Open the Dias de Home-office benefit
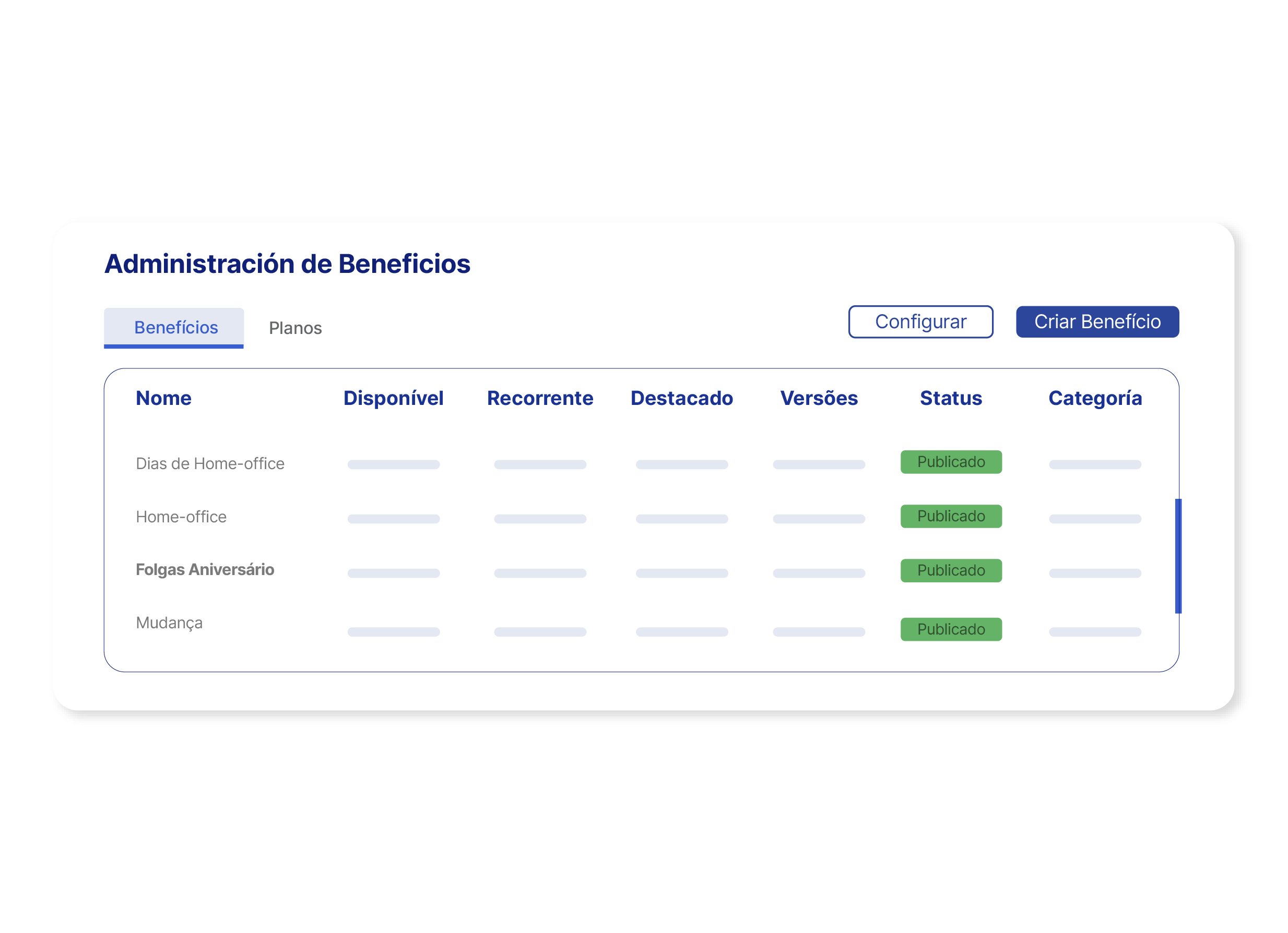Image resolution: width=1288 pixels, height=933 pixels. point(210,463)
